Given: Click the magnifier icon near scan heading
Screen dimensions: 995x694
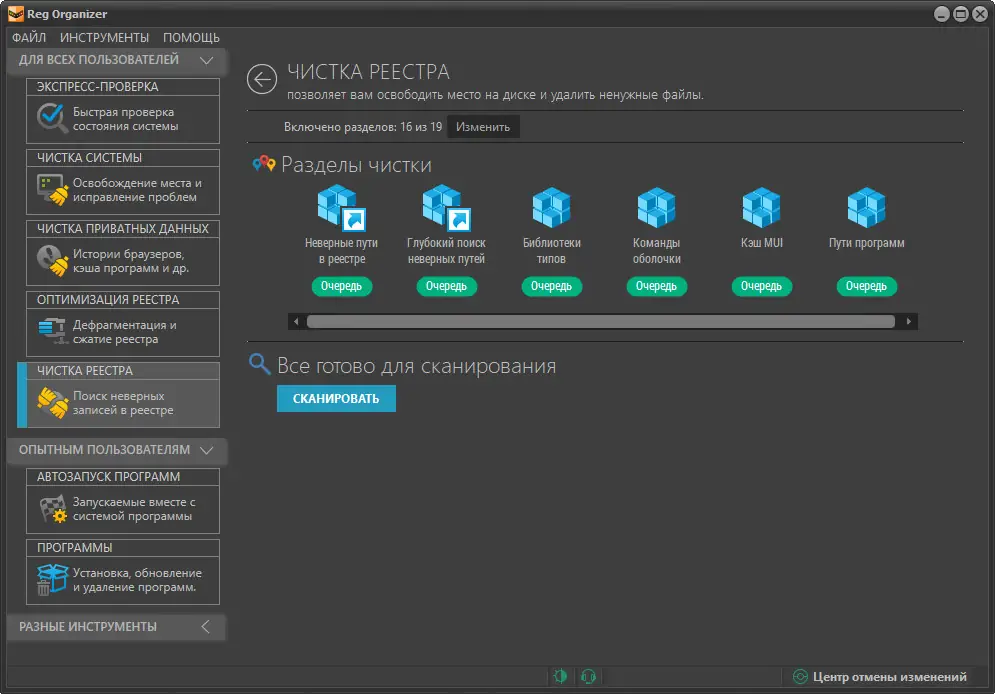Looking at the screenshot, I should click(x=260, y=364).
